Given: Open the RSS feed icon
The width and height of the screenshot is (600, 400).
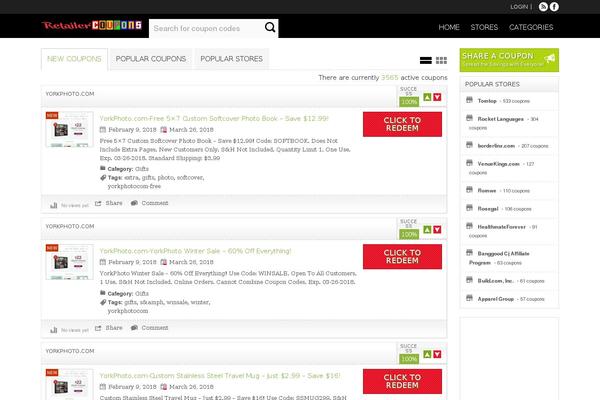Looking at the screenshot, I should point(543,7).
